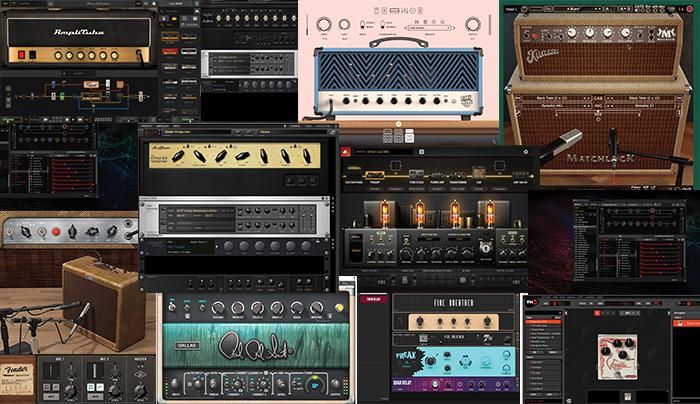Click the badge logo on blue amp front panel
700x404 pixels.
(x=467, y=101)
